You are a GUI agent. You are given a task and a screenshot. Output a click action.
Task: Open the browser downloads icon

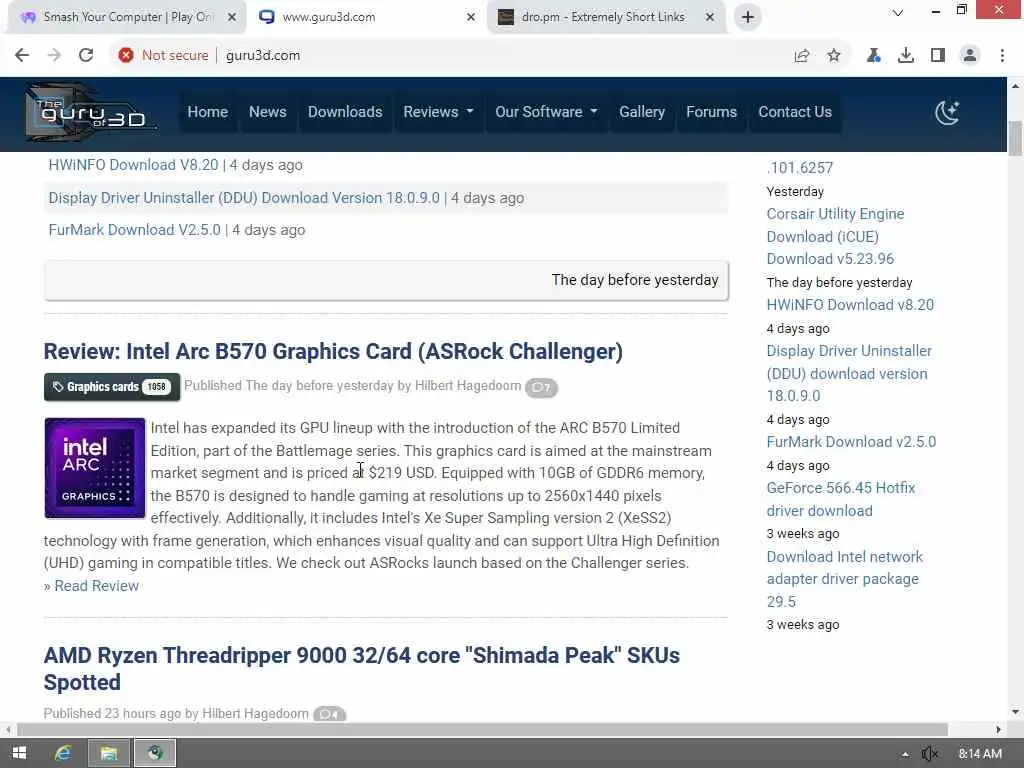(906, 56)
